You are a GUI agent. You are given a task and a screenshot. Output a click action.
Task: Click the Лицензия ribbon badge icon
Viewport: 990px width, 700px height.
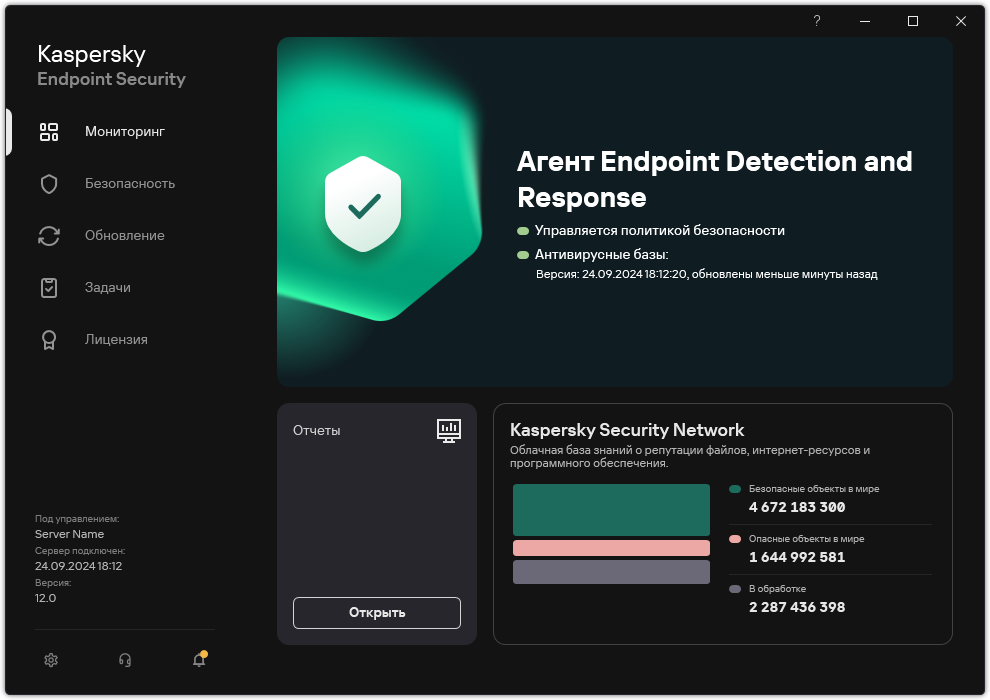[x=49, y=340]
